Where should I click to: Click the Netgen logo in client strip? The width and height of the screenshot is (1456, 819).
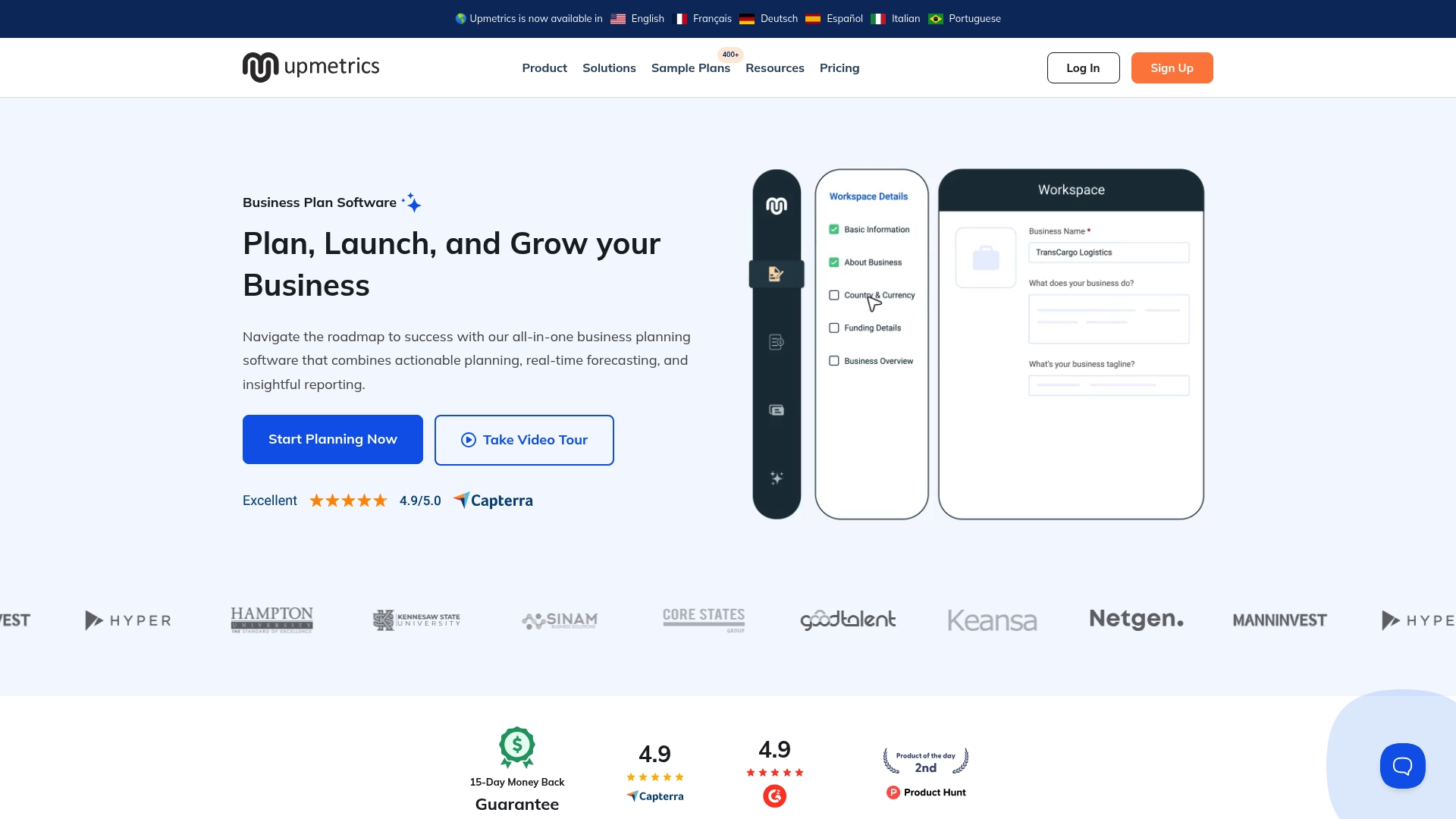tap(1136, 620)
